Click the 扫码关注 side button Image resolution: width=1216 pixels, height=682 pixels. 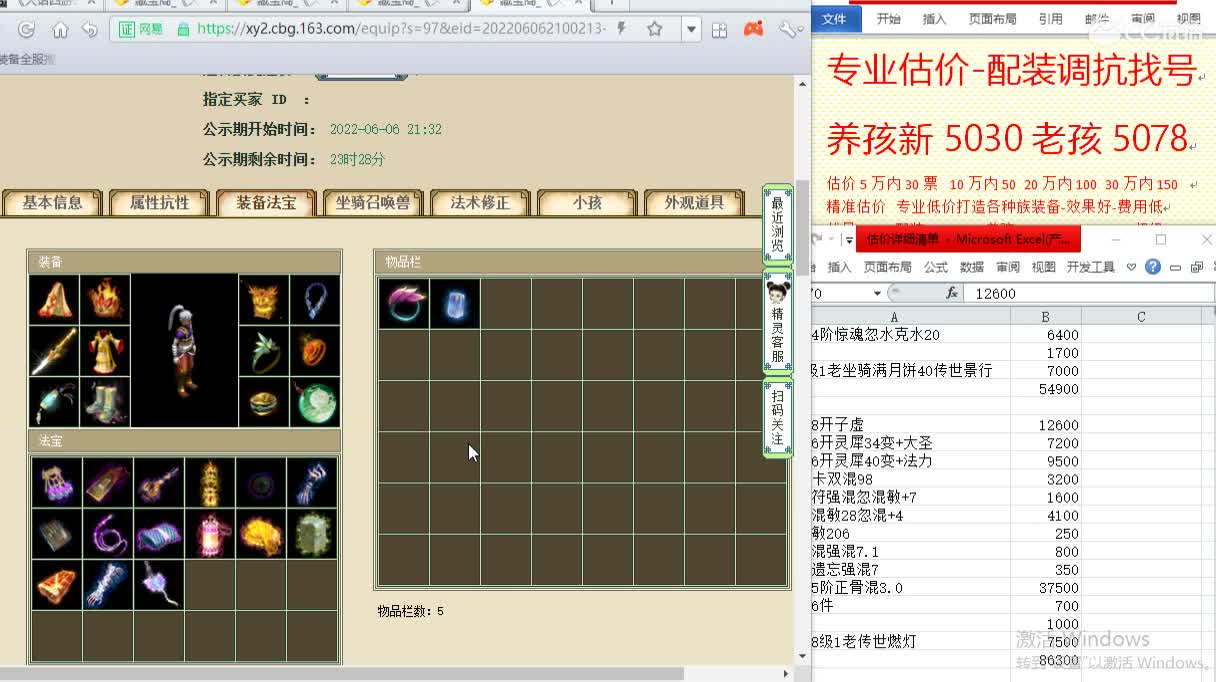(777, 418)
